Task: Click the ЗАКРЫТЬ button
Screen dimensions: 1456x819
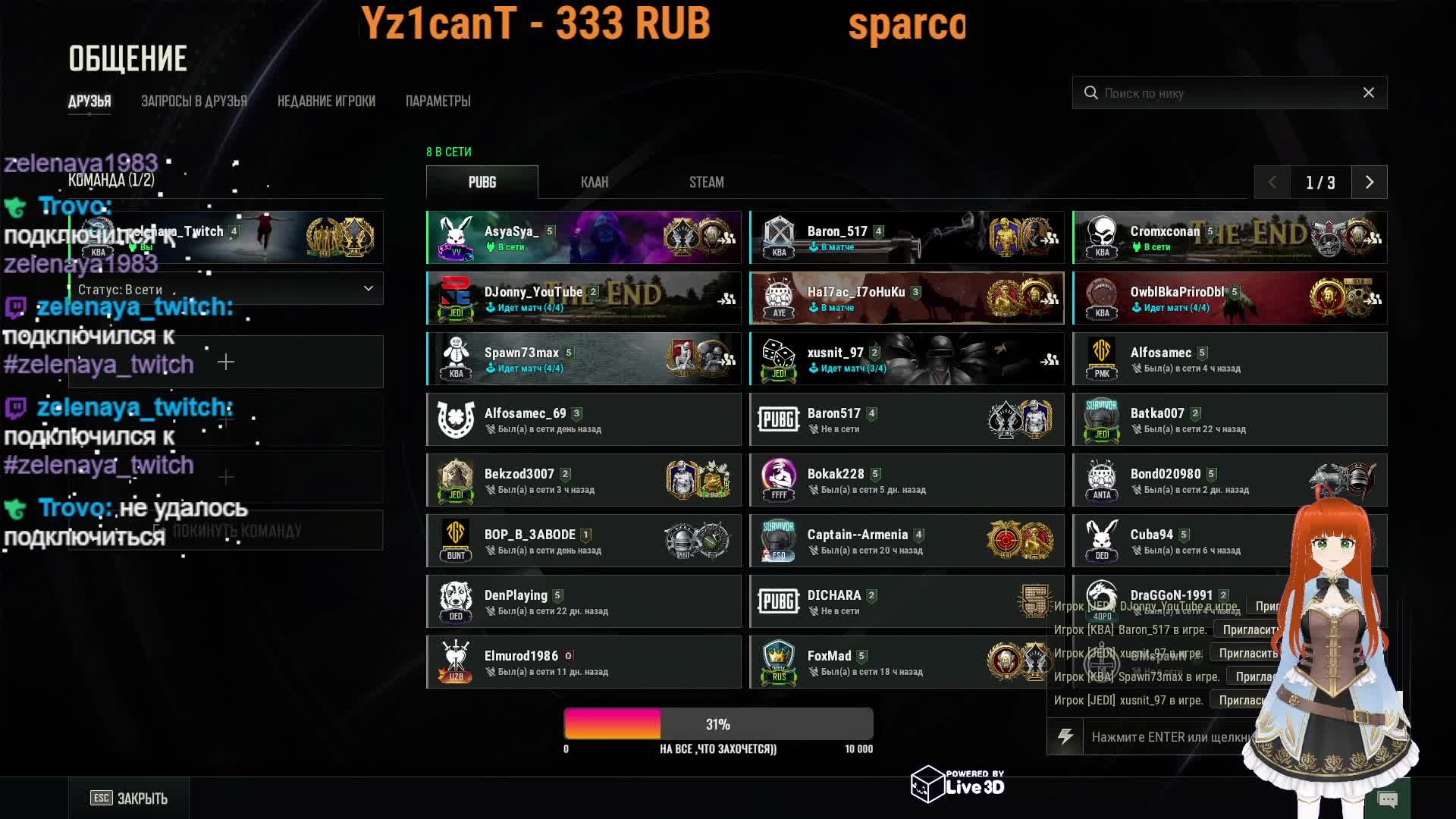Action: coord(129,798)
